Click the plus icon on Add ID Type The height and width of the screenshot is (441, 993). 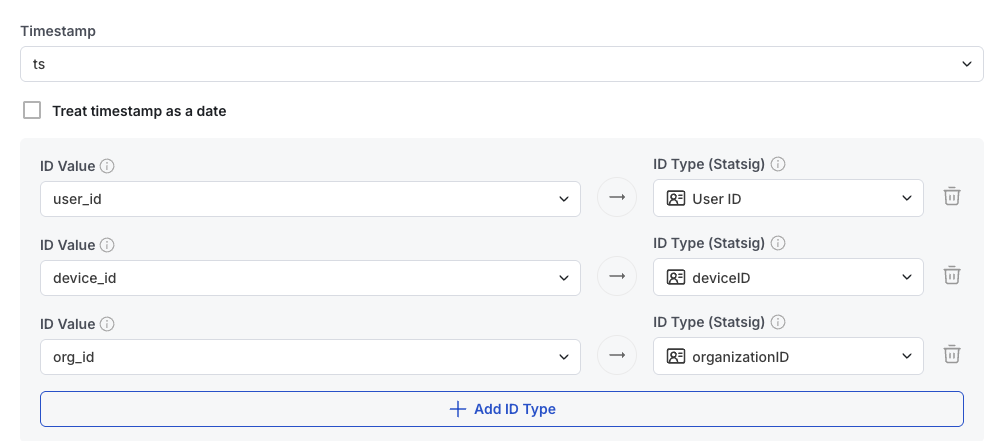pos(458,409)
